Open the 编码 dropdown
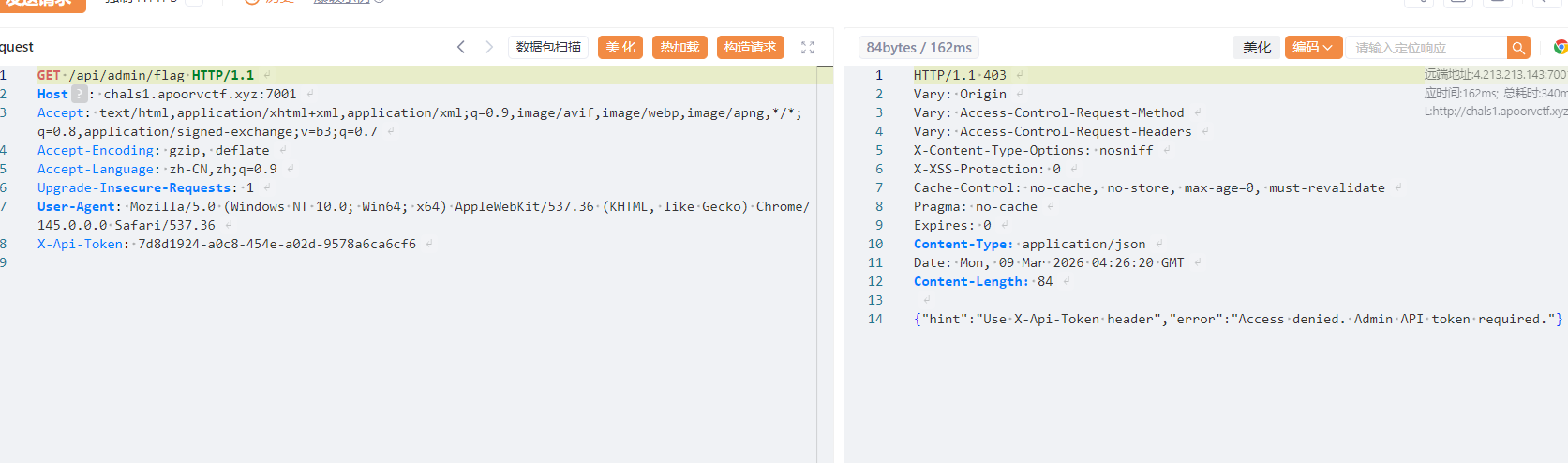This screenshot has height=463, width=1568. pos(1312,48)
